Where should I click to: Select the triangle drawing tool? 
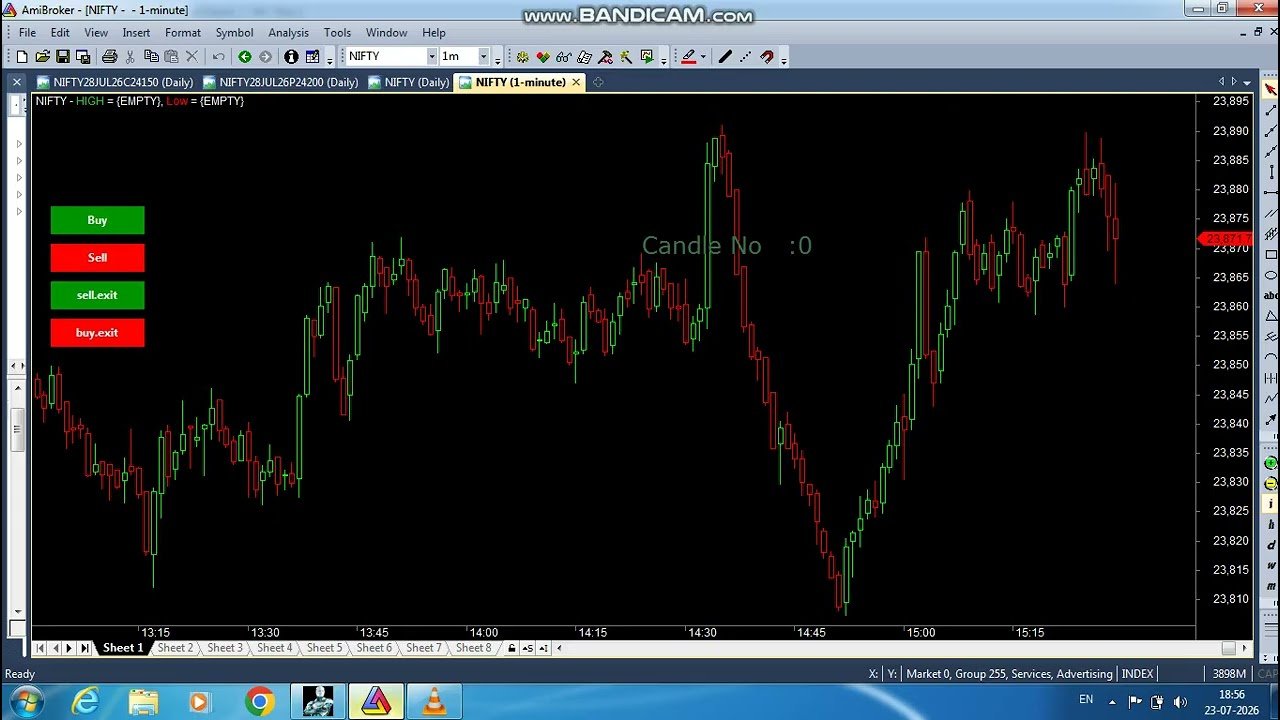click(1271, 316)
